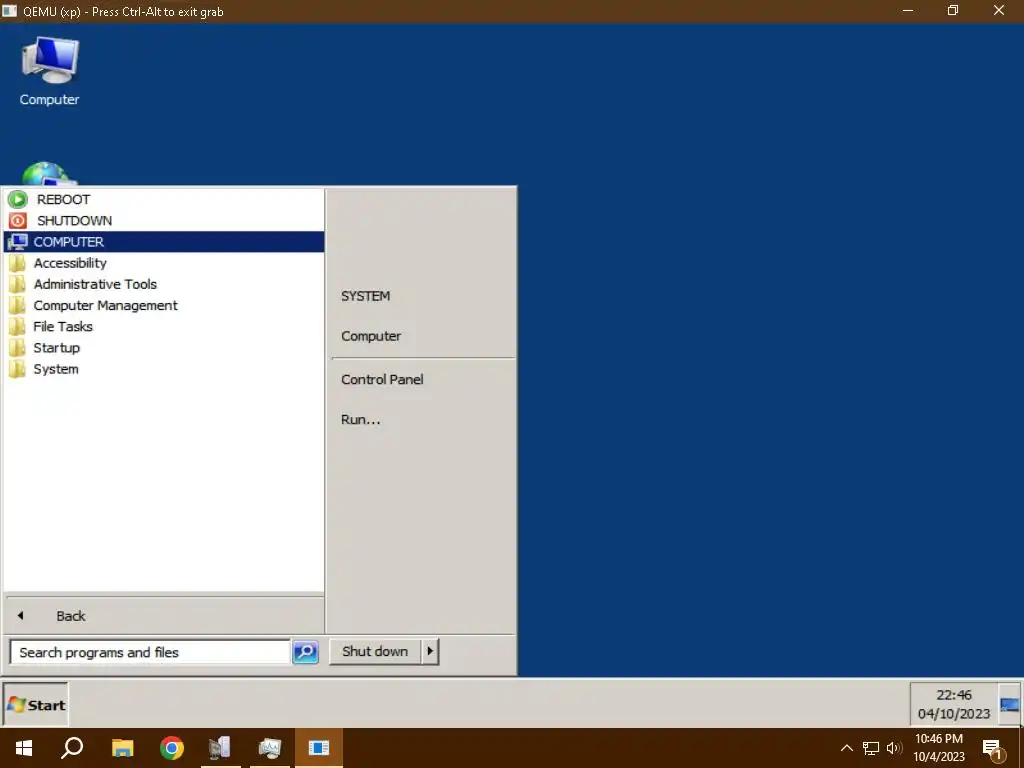Screen dimensions: 1024x768
Task: Click the Back arrow icon
Action: (x=20, y=616)
